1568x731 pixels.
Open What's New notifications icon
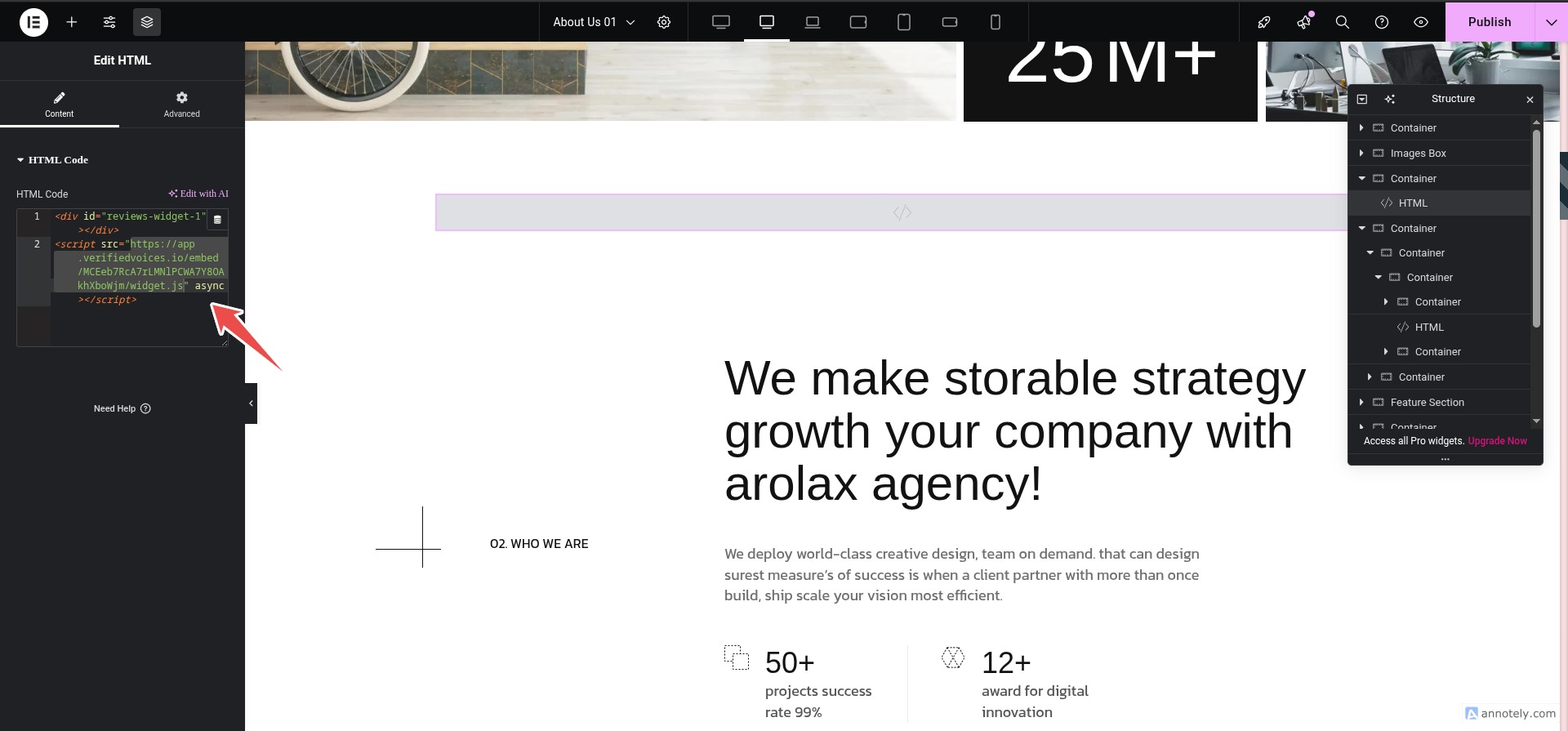1303,22
